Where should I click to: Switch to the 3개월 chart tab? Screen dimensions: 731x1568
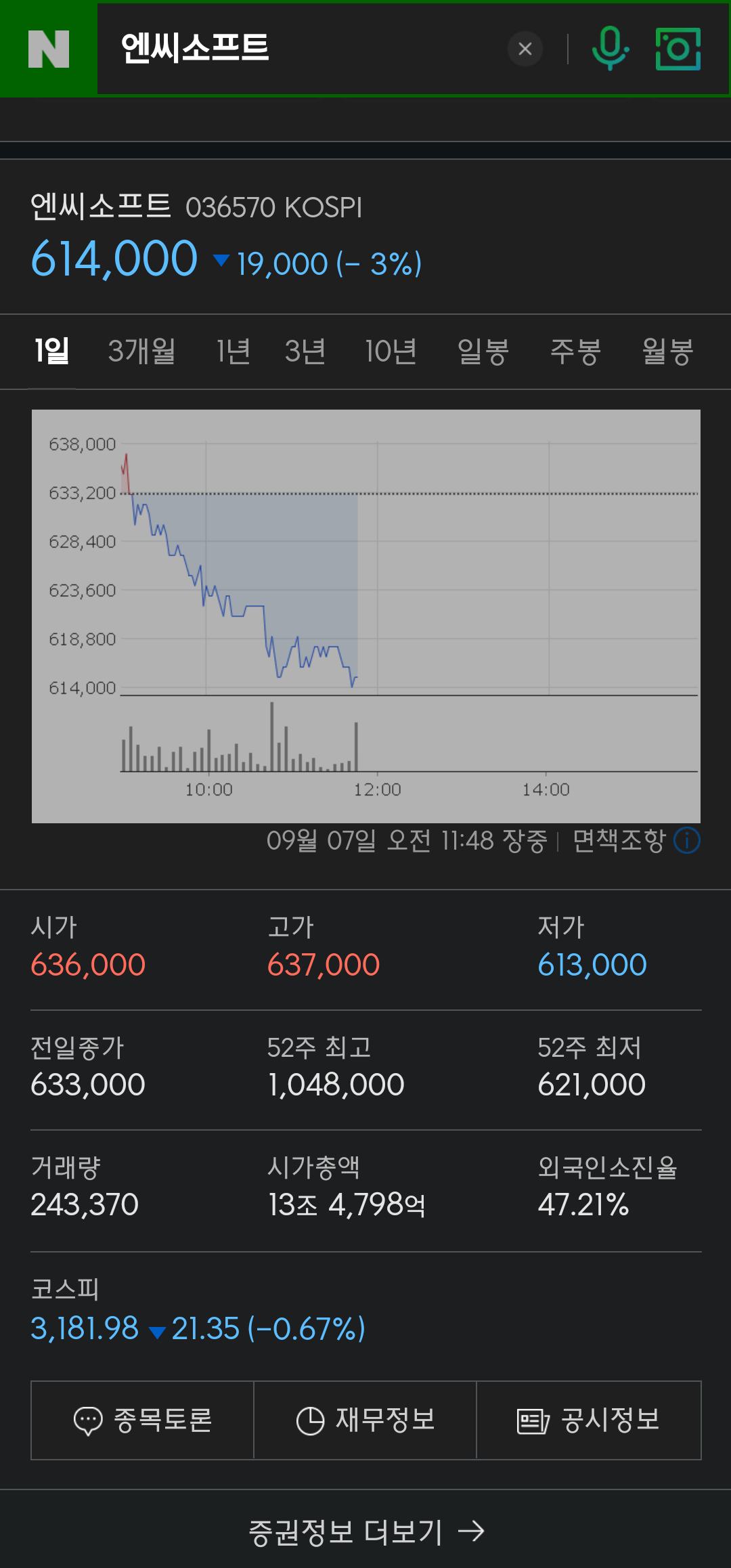[141, 351]
